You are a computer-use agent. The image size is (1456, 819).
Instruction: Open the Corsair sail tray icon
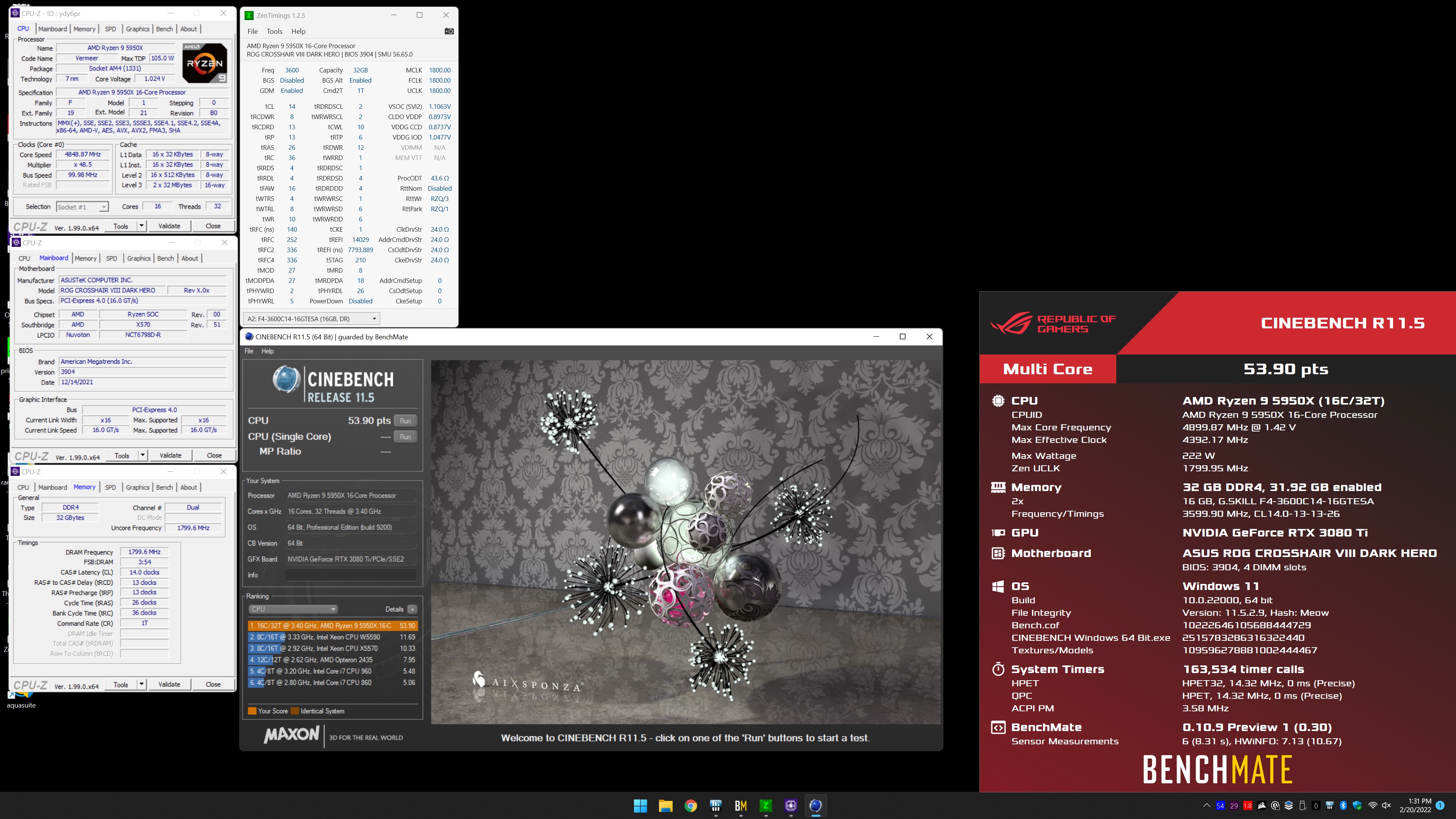click(1261, 805)
